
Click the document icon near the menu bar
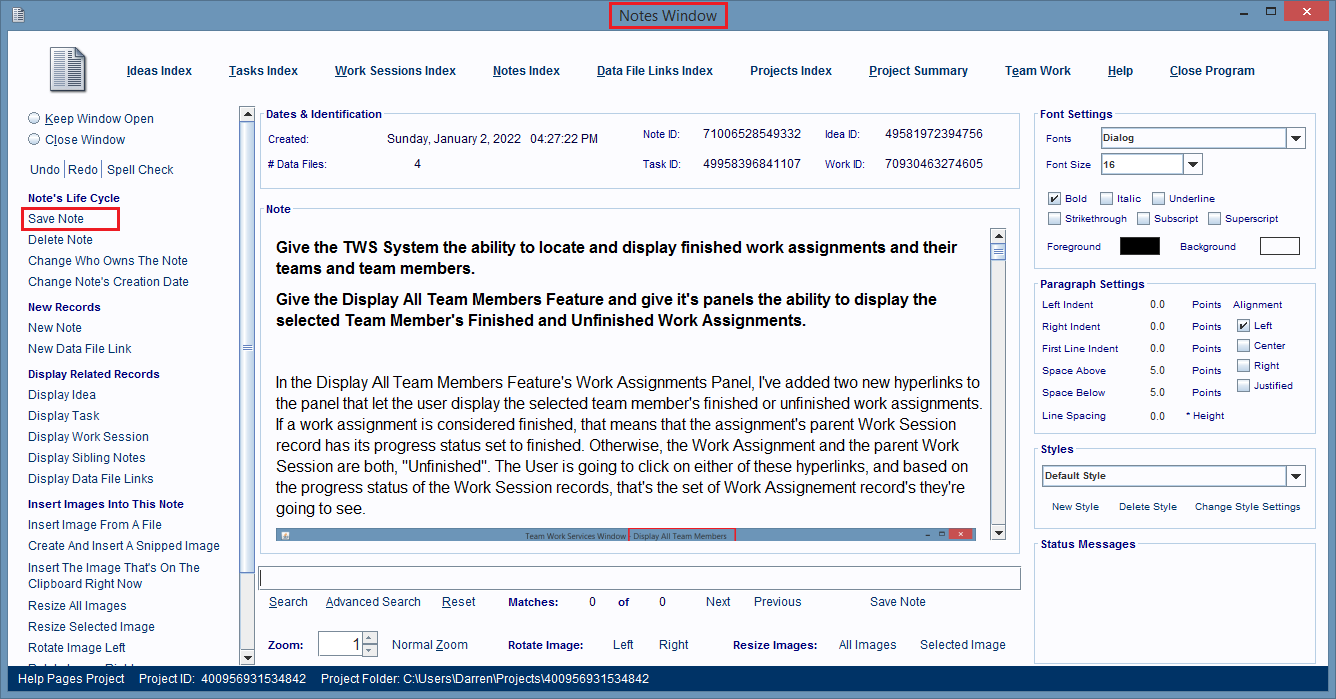click(68, 70)
